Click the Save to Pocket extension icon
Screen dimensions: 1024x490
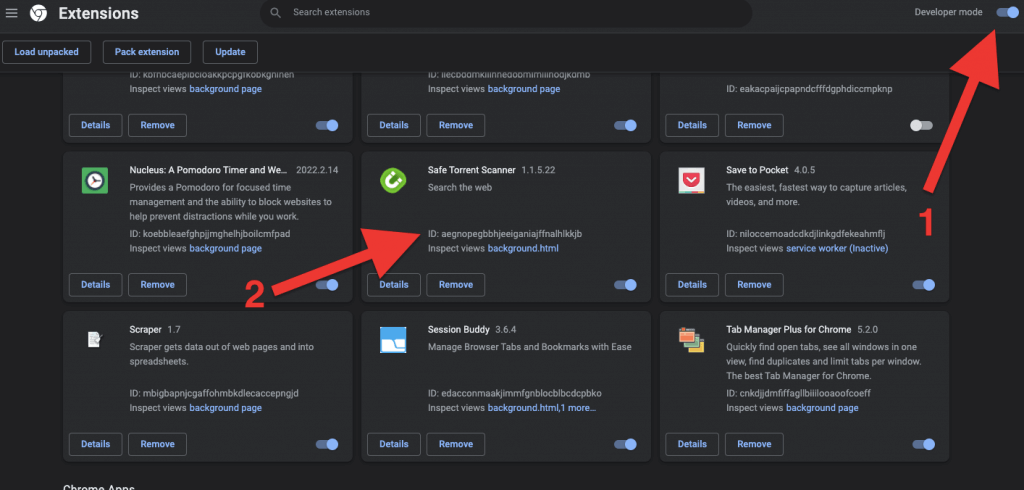click(x=691, y=180)
